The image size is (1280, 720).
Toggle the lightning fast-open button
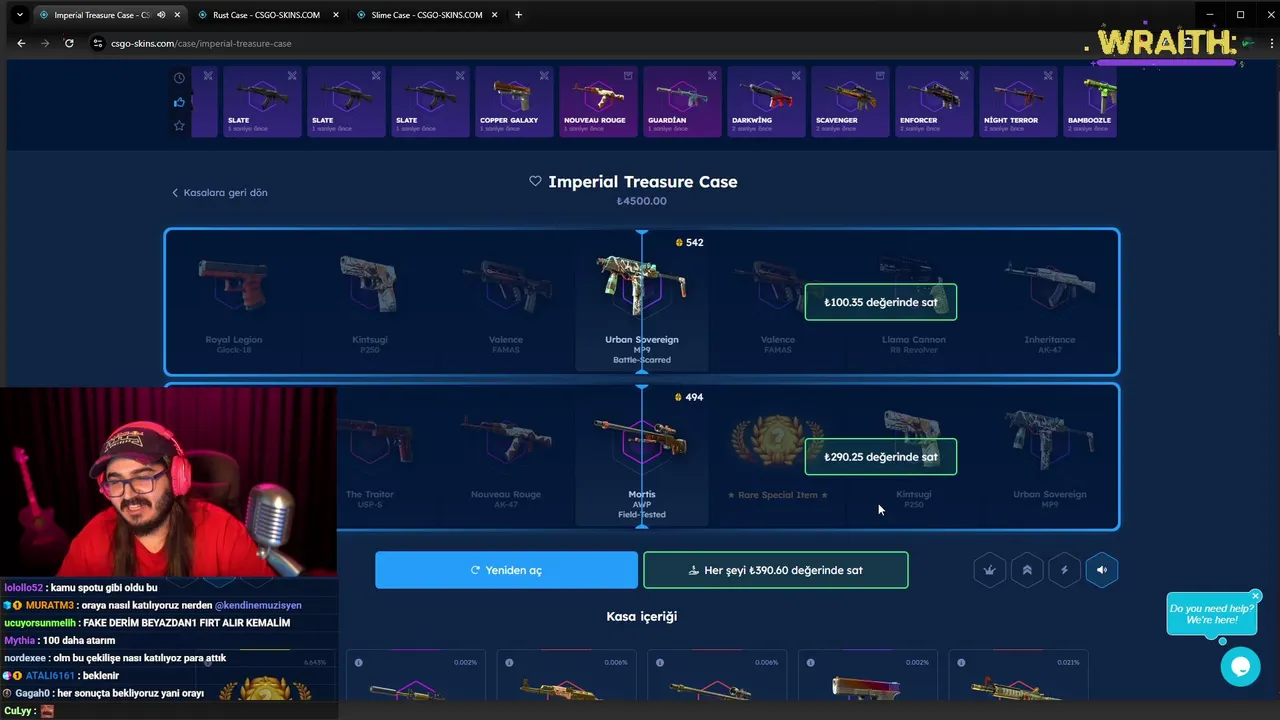point(1064,570)
